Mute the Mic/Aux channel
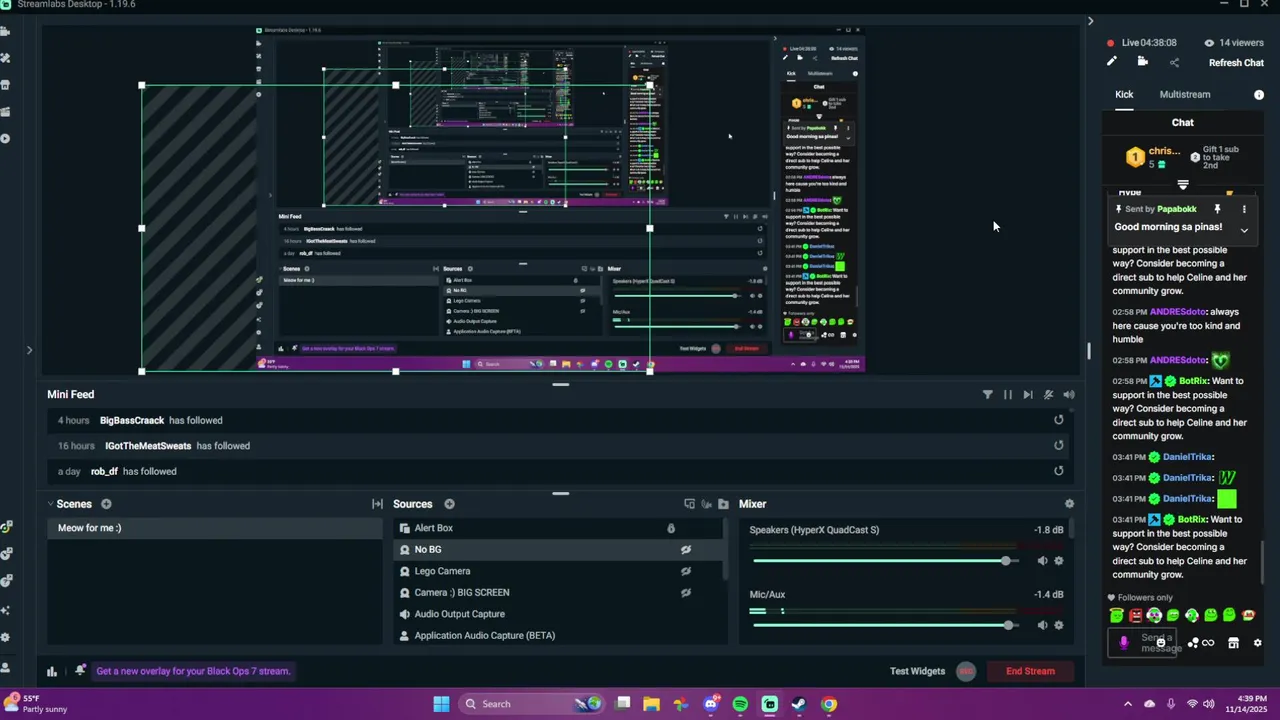Image resolution: width=1280 pixels, height=720 pixels. pos(1042,625)
